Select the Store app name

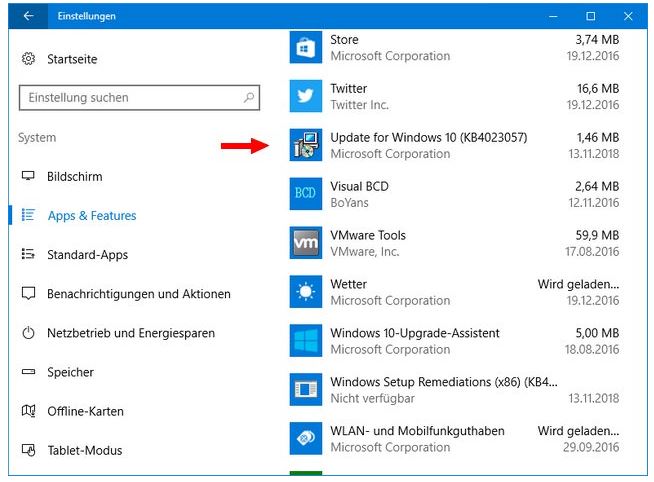(x=344, y=40)
